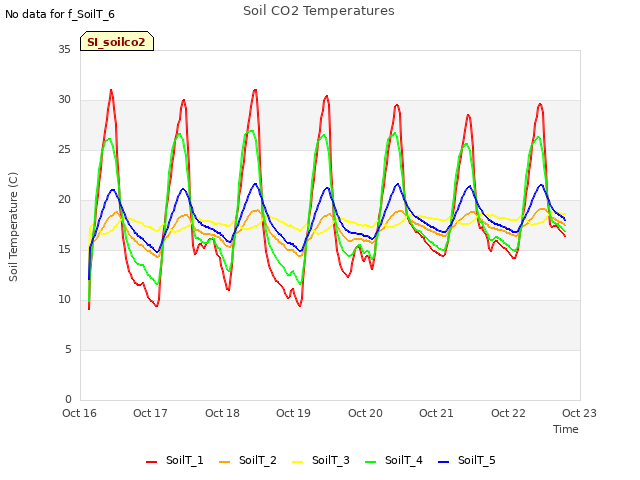Toggle the SoilT_1 legend entry

click(175, 460)
